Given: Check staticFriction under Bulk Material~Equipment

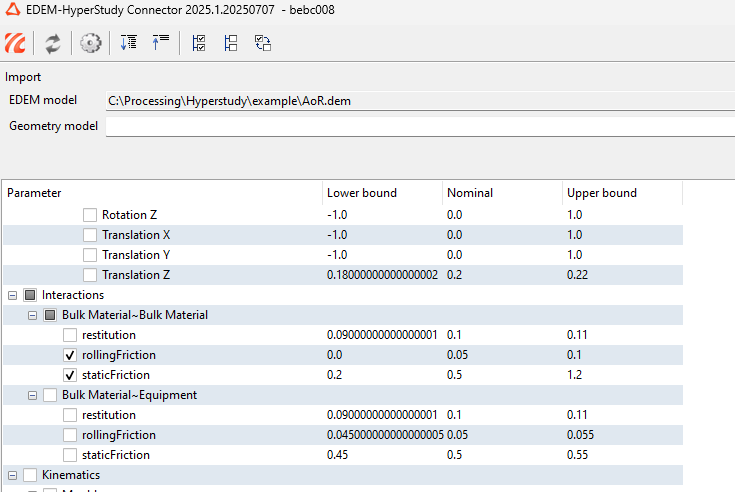Looking at the screenshot, I should (x=70, y=455).
